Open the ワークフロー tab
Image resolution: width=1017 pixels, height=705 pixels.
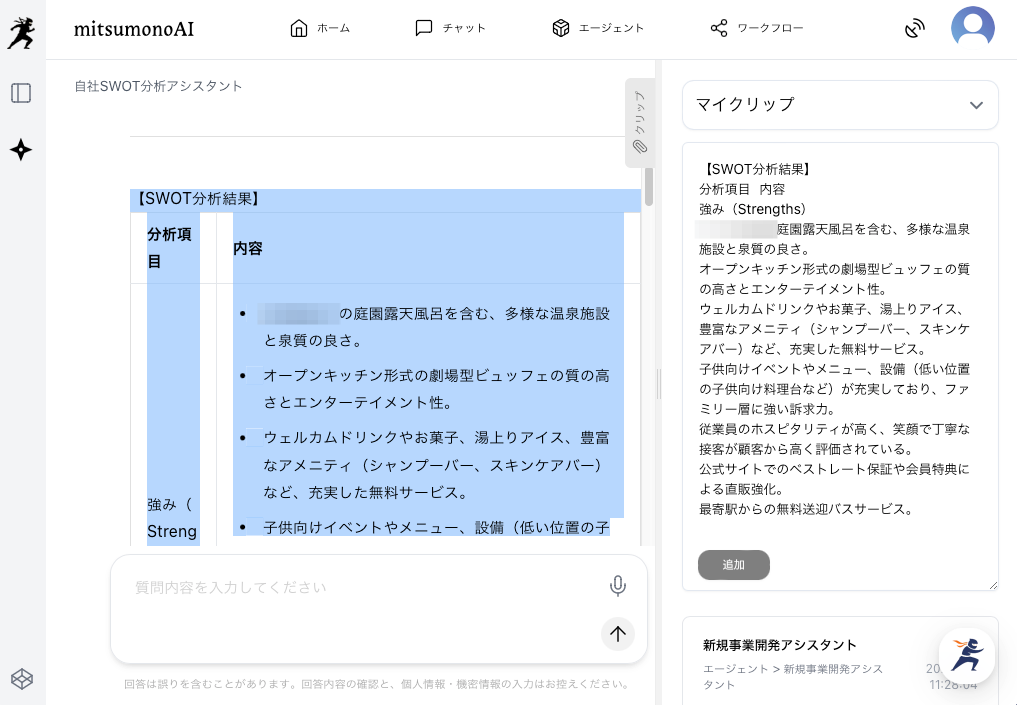(757, 28)
